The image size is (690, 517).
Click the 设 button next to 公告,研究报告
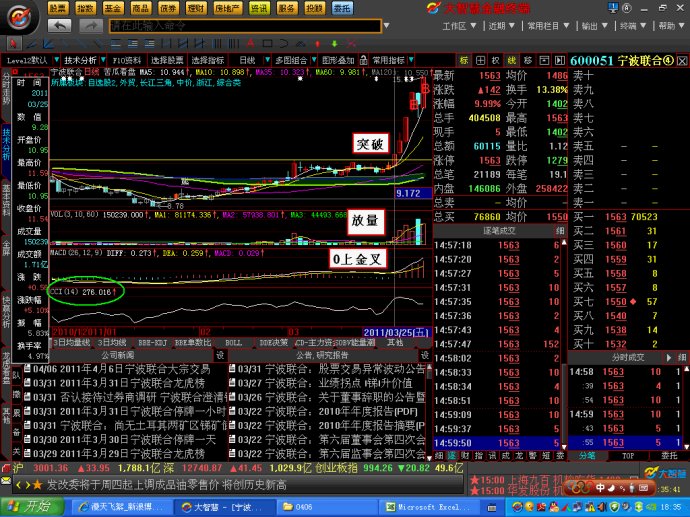pos(425,355)
